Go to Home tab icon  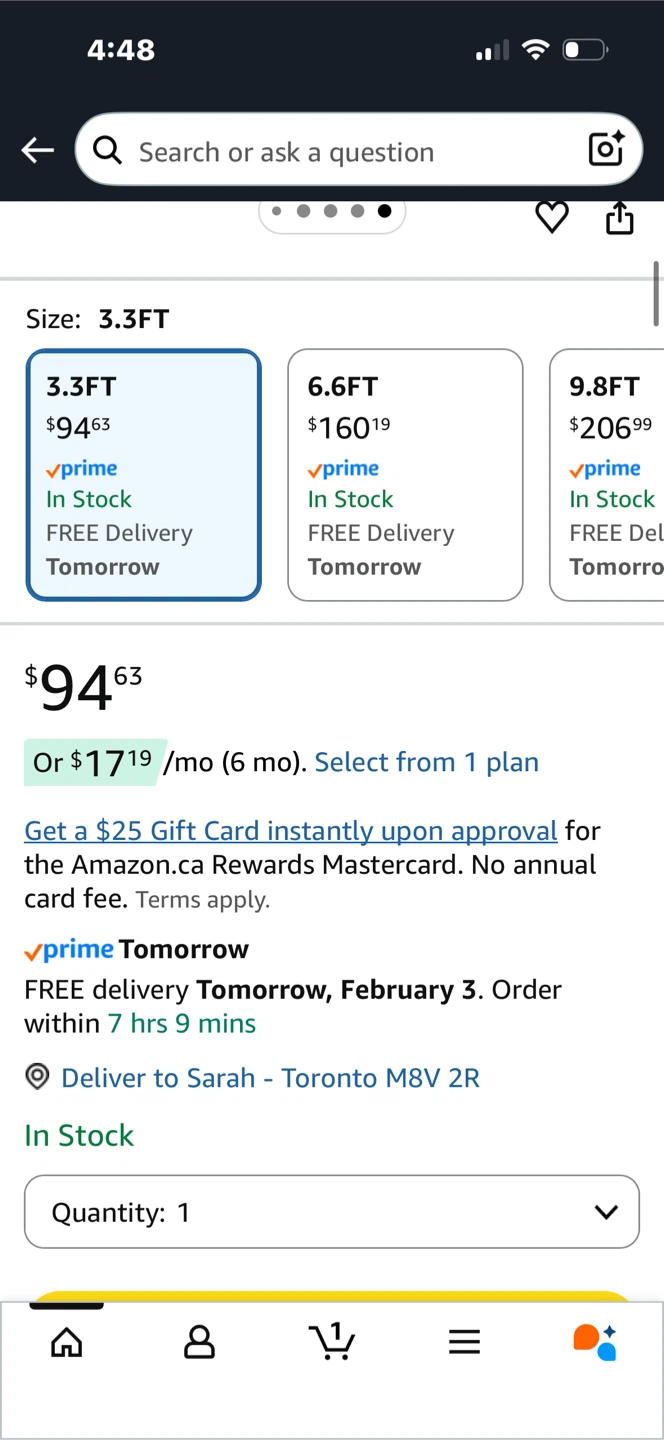pos(67,1342)
